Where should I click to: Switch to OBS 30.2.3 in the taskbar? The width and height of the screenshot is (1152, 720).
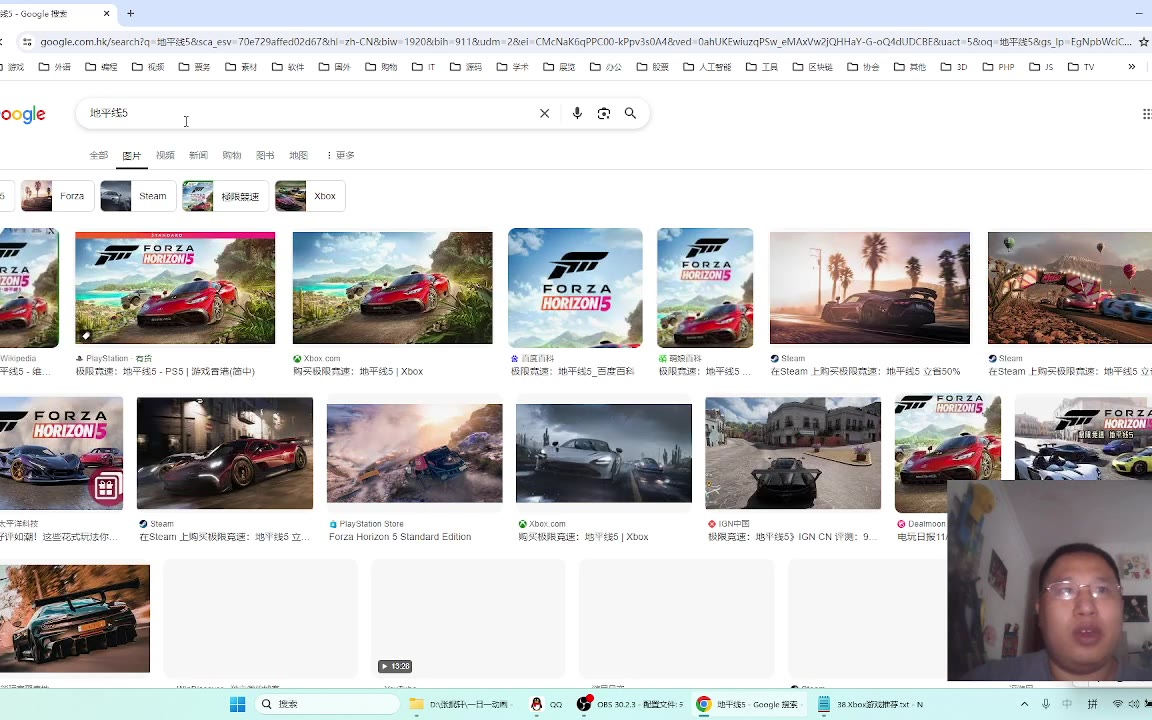[630, 705]
